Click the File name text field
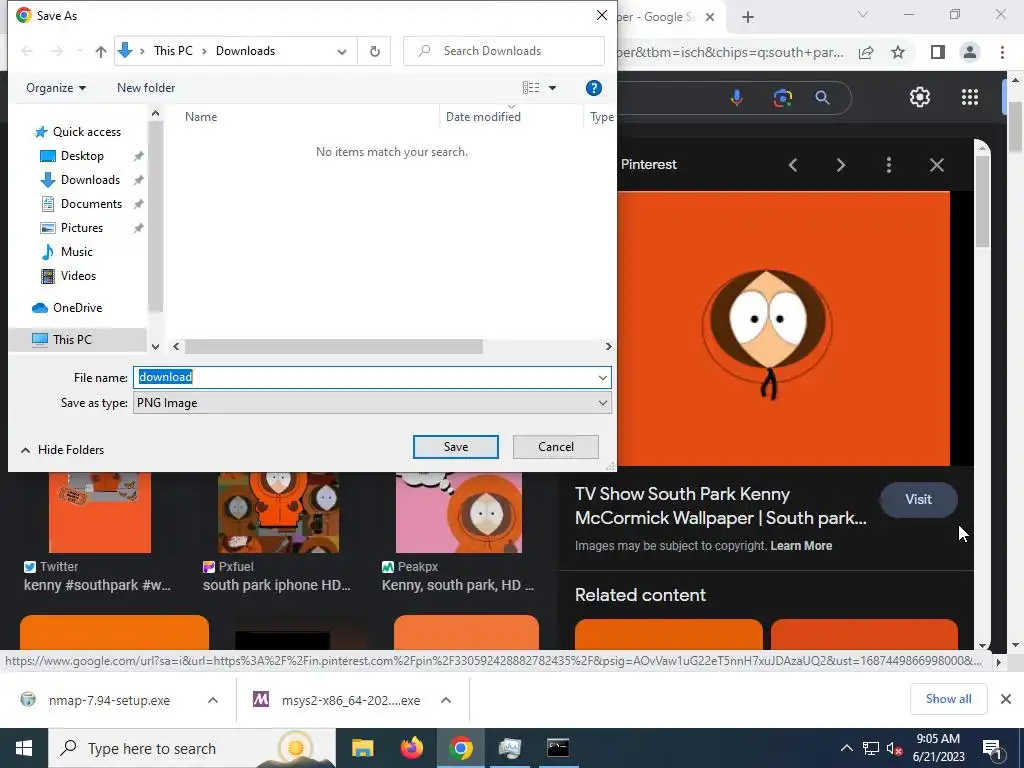 point(364,377)
